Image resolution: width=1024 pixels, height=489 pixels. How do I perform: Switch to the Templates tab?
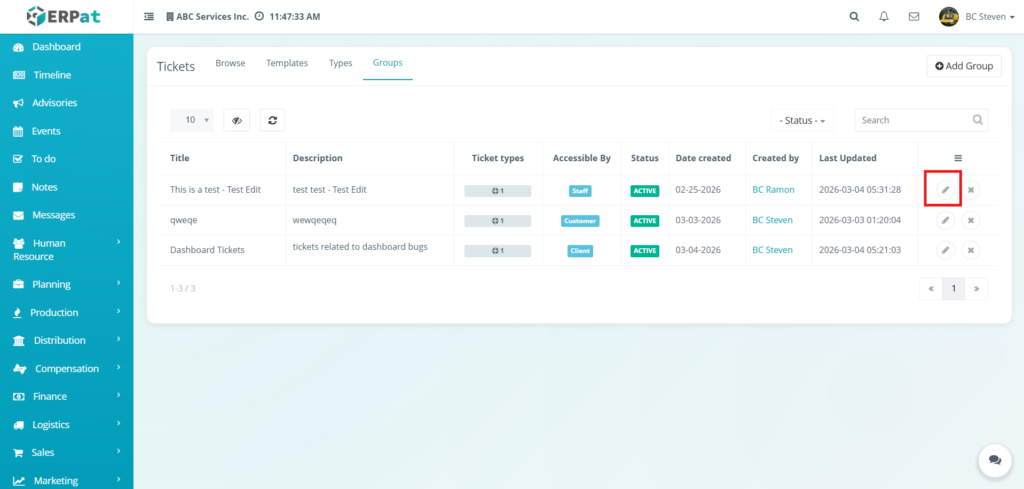(287, 63)
